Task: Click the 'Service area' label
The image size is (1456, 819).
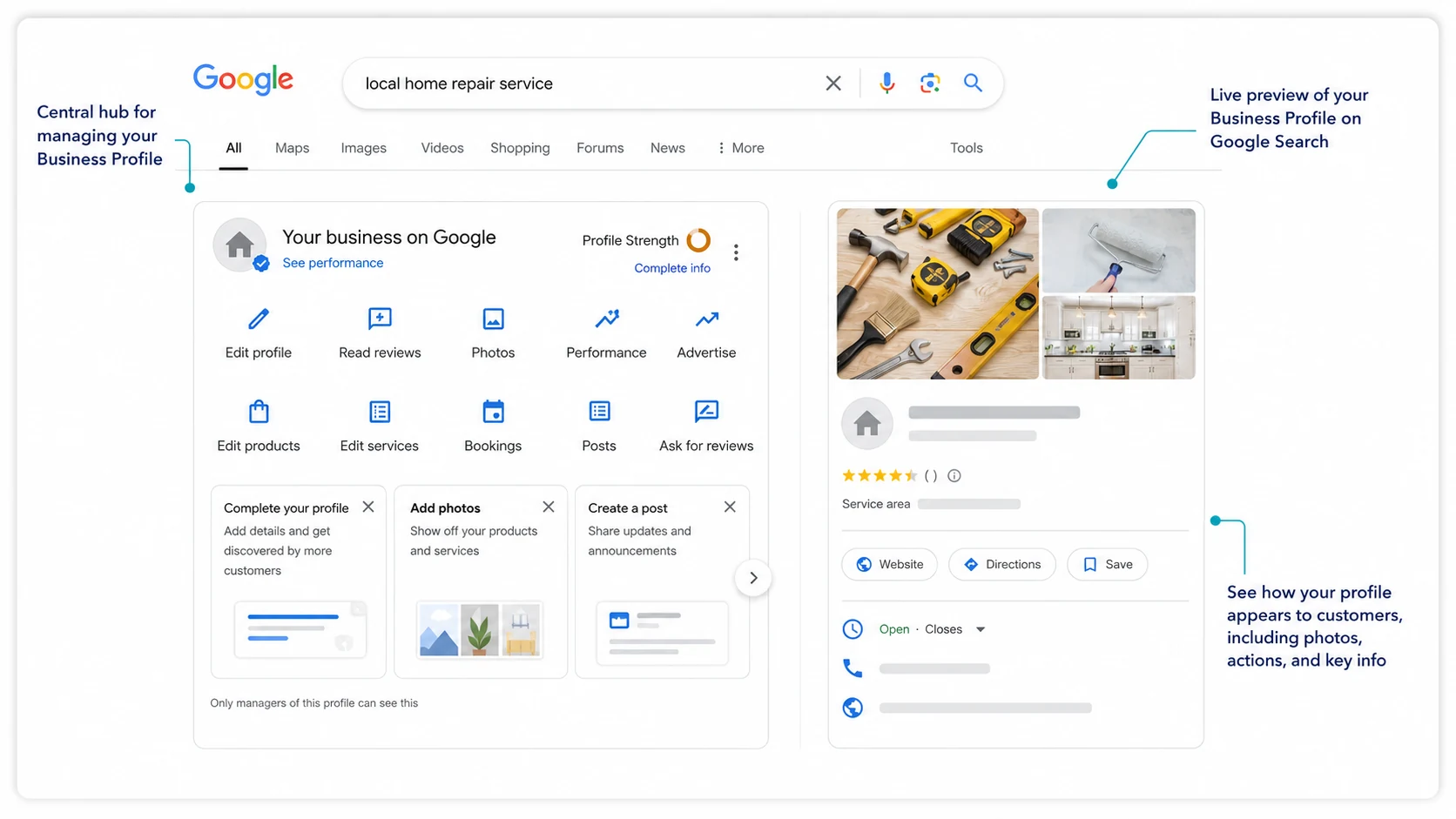Action: pyautogui.click(x=876, y=504)
